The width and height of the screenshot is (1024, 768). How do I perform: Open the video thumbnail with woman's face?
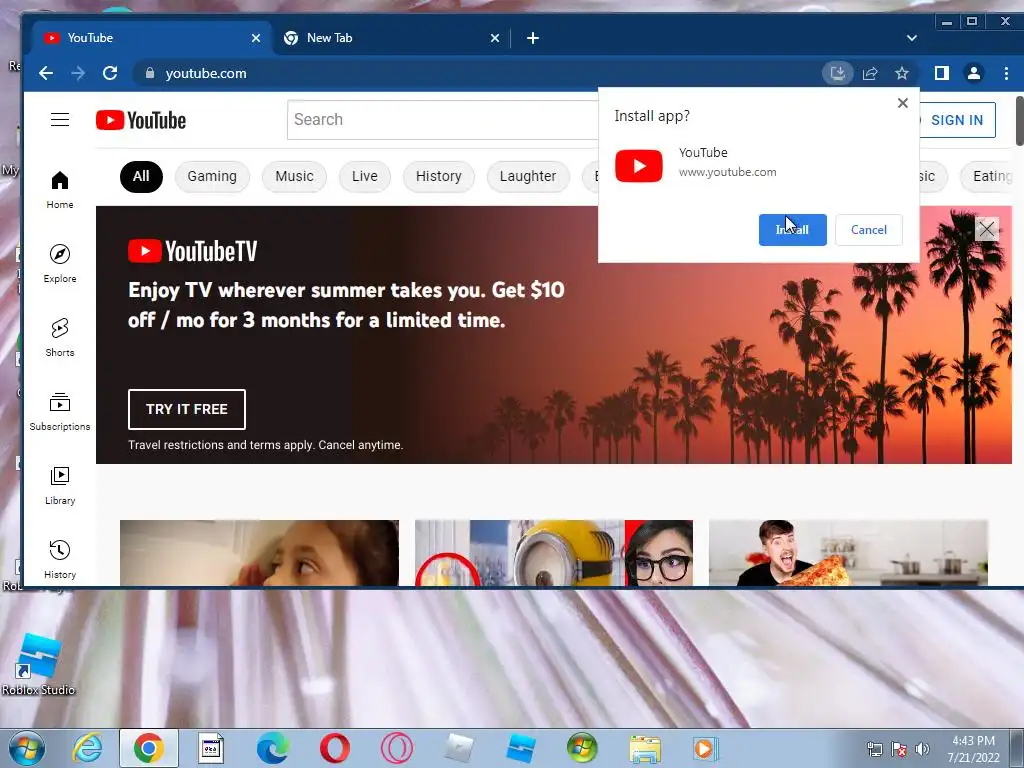click(x=259, y=552)
